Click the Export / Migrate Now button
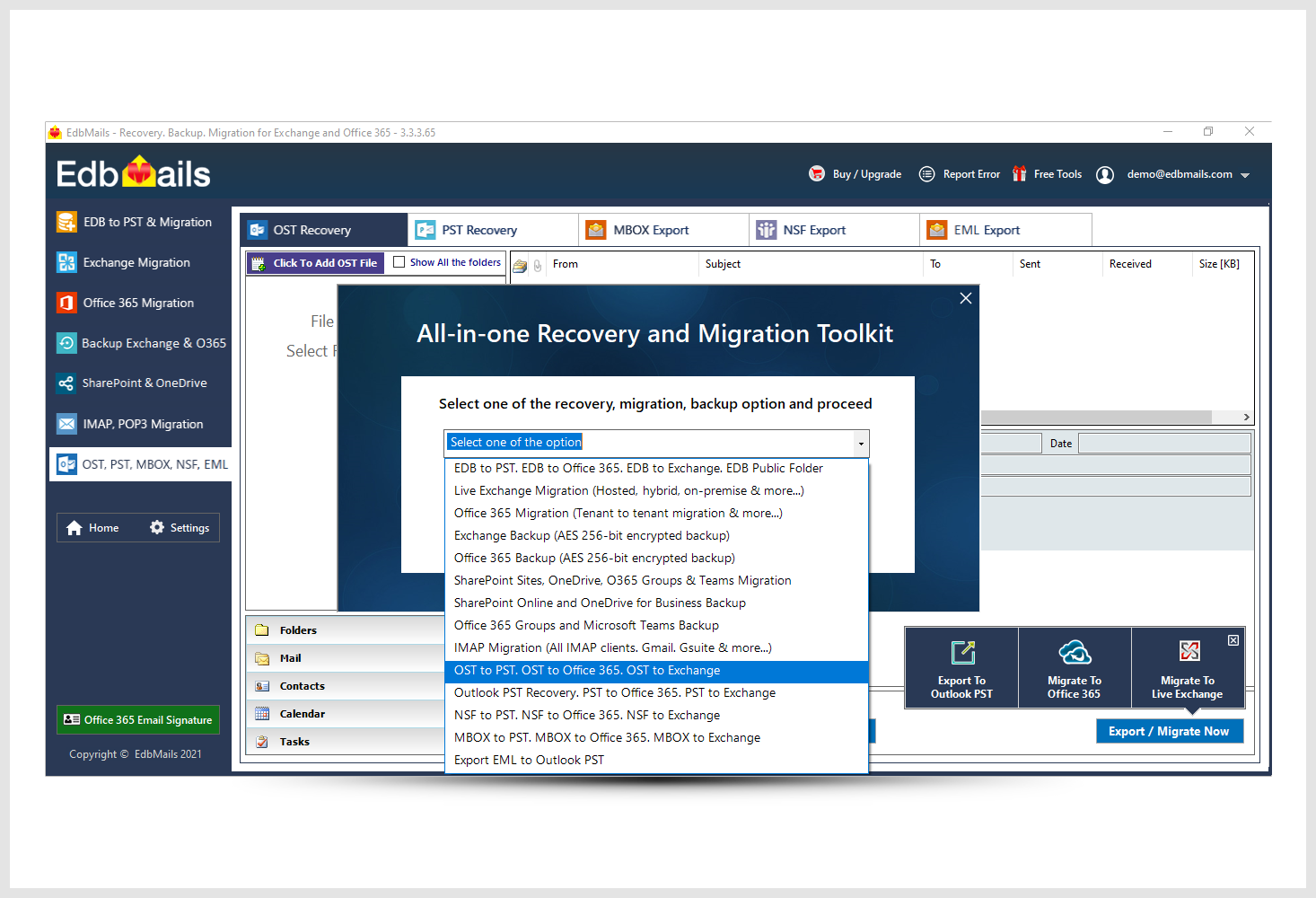The width and height of the screenshot is (1316, 898). coord(1169,732)
